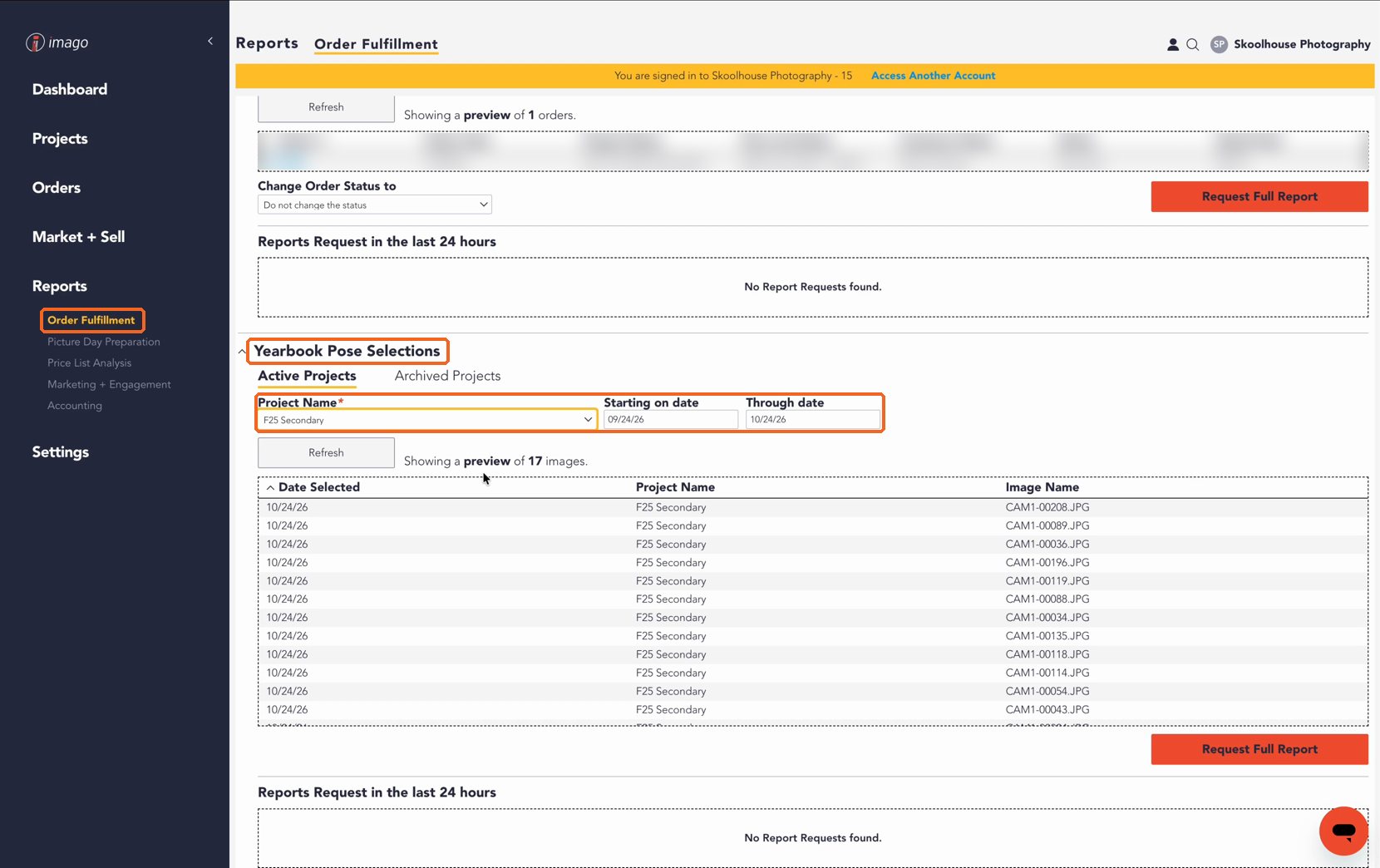This screenshot has height=868, width=1380.
Task: Select image row CAM1-00135.JPG
Action: (x=813, y=636)
